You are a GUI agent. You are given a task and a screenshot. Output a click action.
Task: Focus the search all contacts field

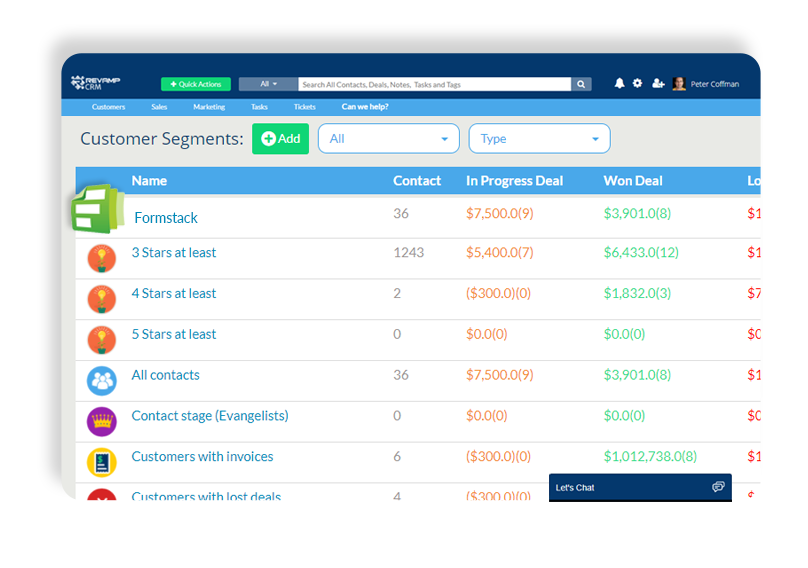tap(434, 84)
